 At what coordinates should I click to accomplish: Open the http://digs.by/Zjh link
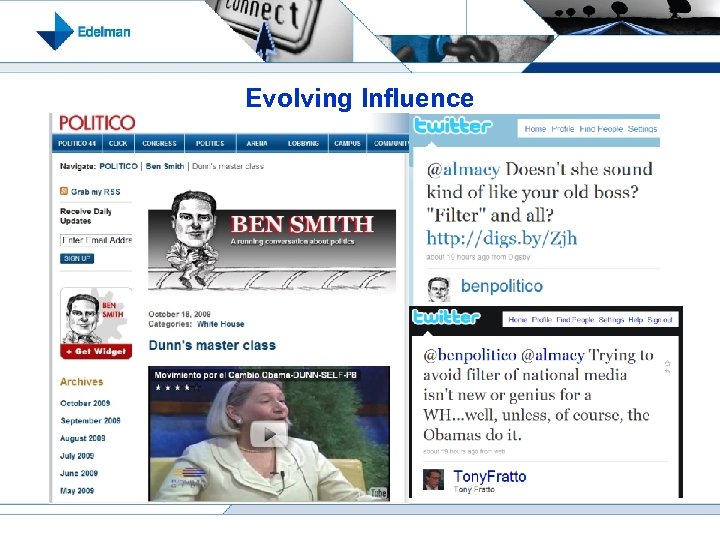point(502,238)
